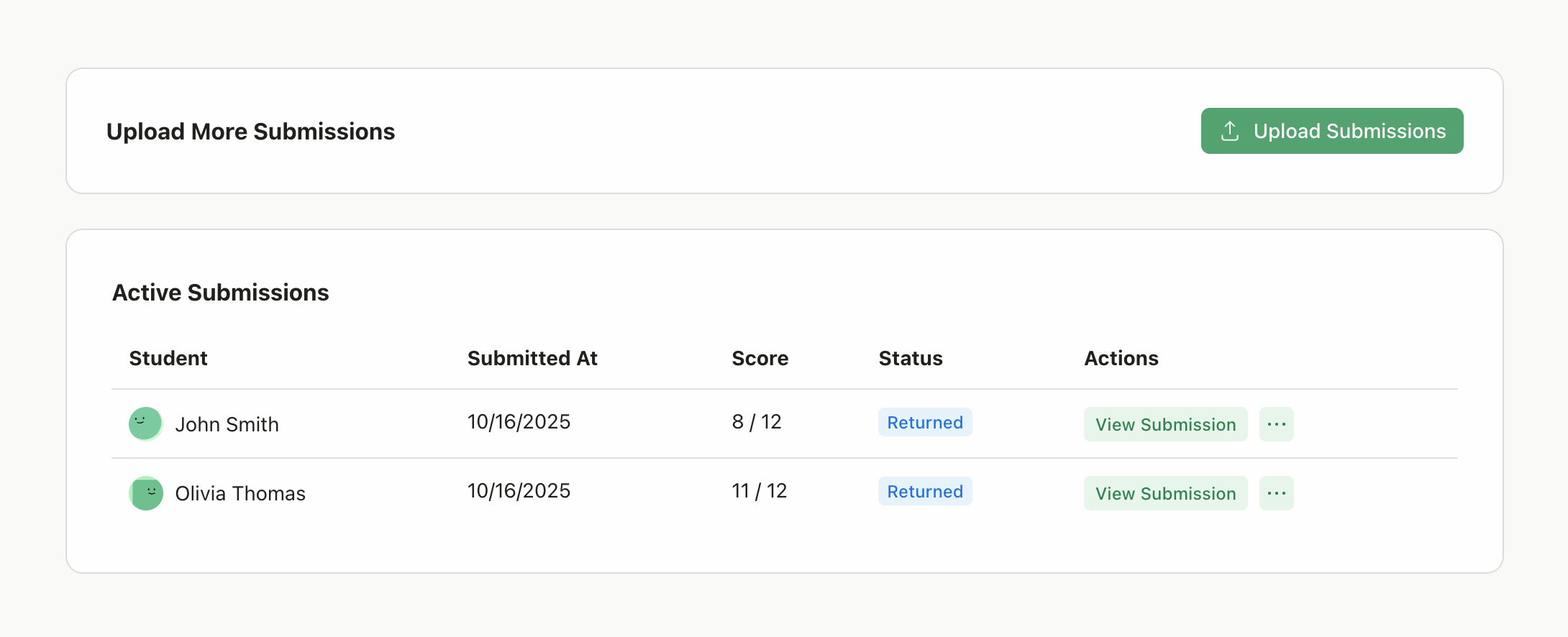Click the Status column header
The width and height of the screenshot is (1568, 637).
click(x=910, y=358)
